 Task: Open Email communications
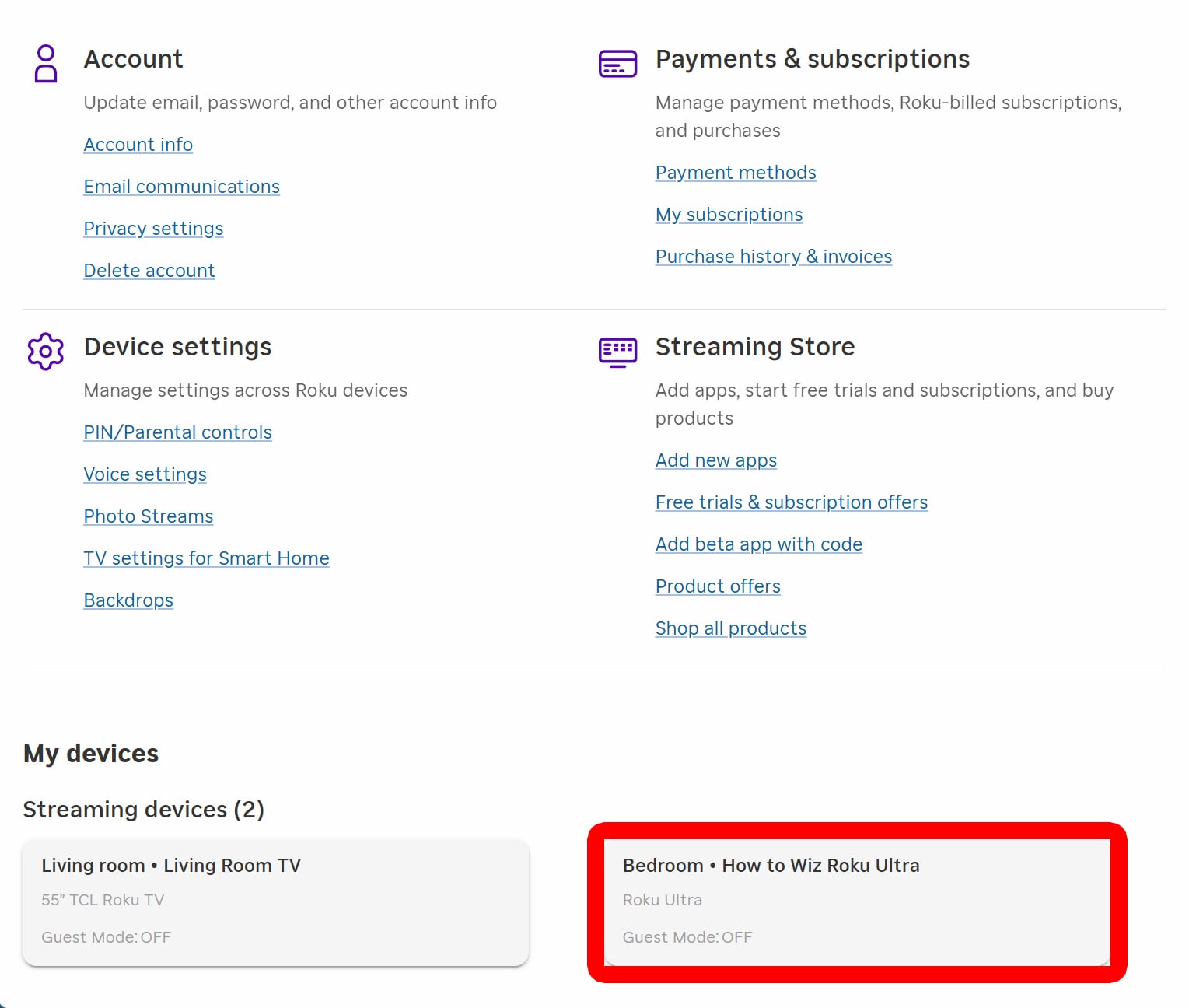181,187
